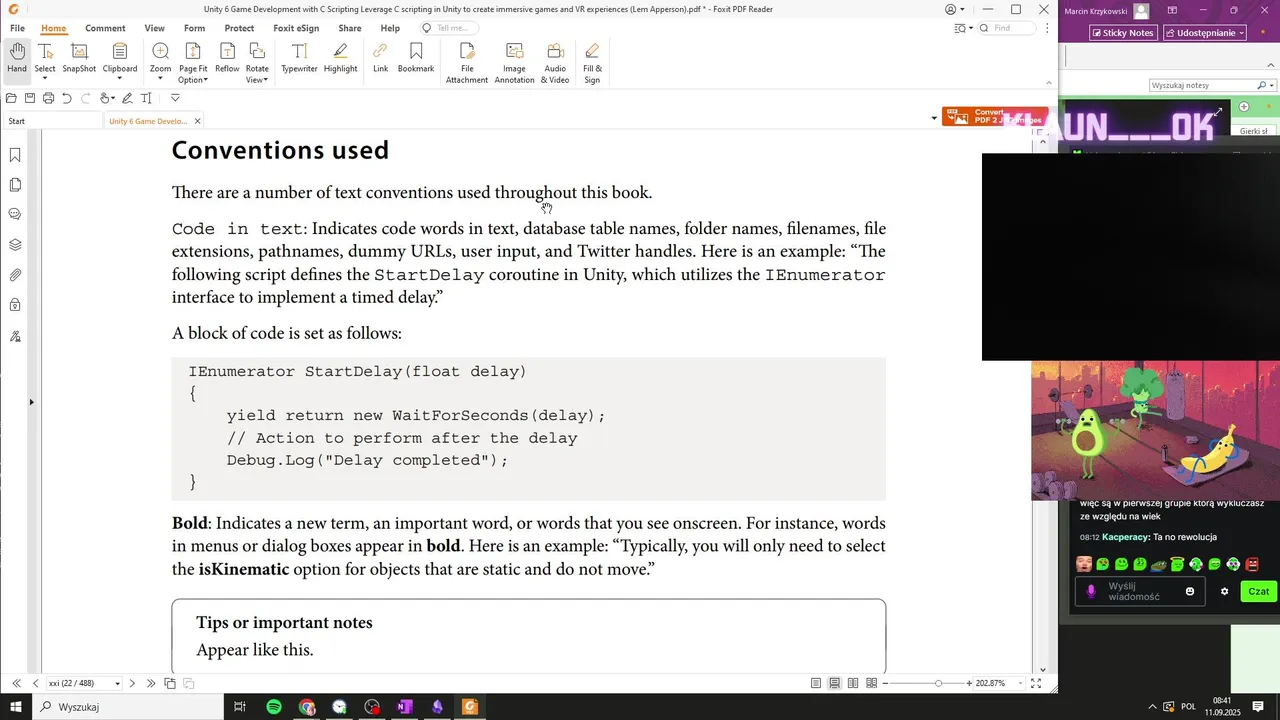This screenshot has height=720, width=1280.
Task: Click the quick-access Save icon
Action: click(x=30, y=98)
